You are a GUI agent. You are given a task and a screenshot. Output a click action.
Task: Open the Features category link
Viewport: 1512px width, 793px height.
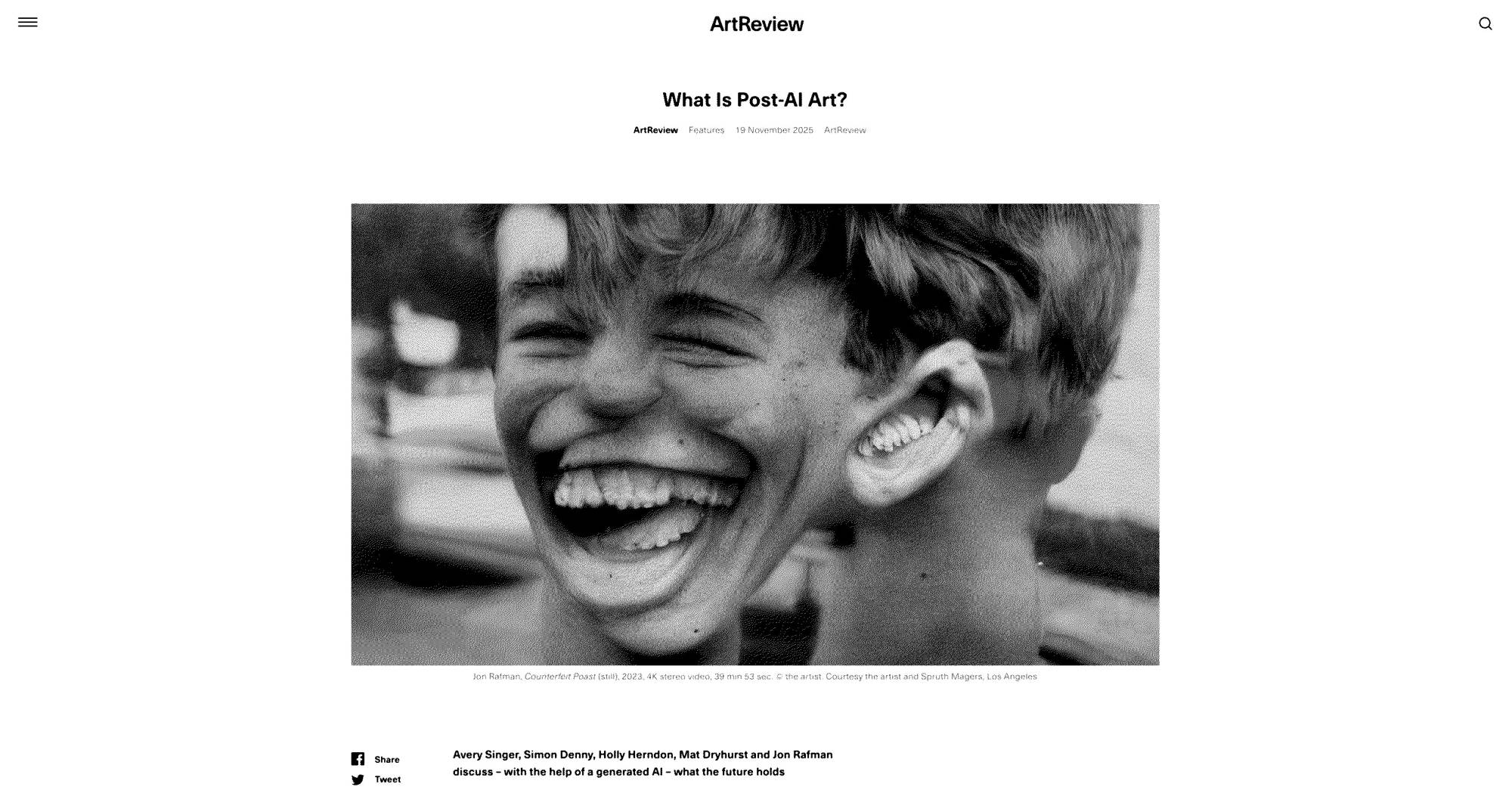(706, 130)
